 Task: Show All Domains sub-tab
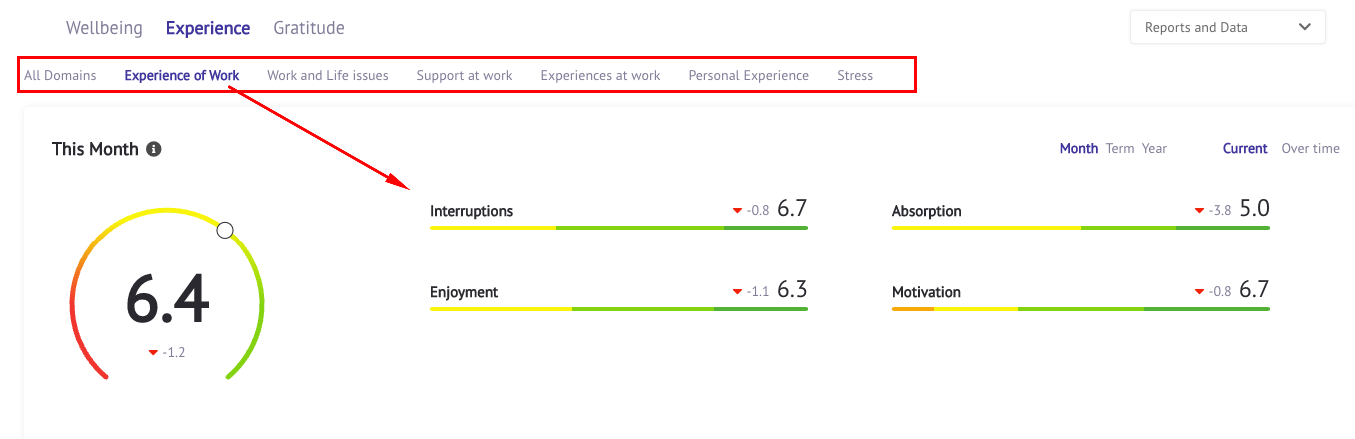pos(60,75)
